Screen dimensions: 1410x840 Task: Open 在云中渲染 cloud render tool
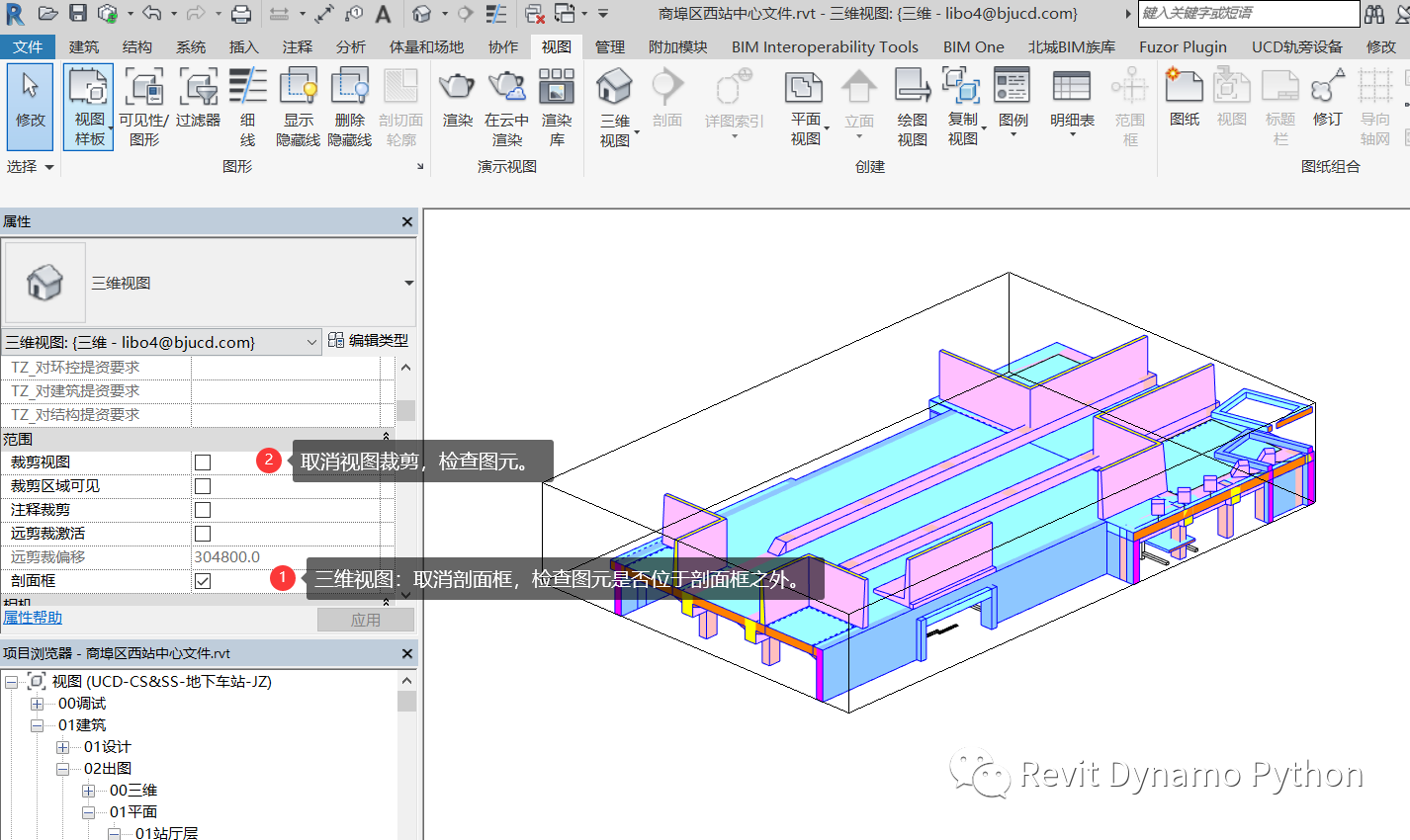pyautogui.click(x=507, y=108)
